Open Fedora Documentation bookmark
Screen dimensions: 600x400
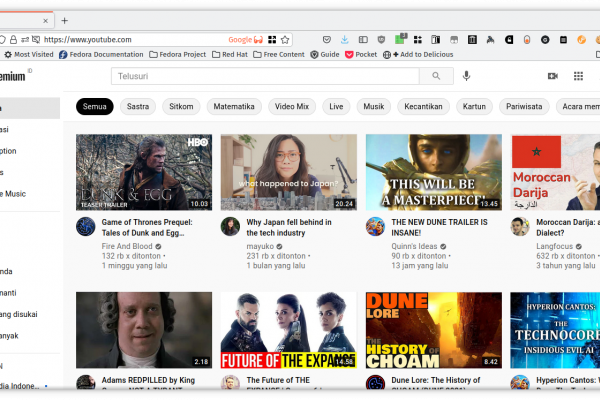pyautogui.click(x=101, y=54)
